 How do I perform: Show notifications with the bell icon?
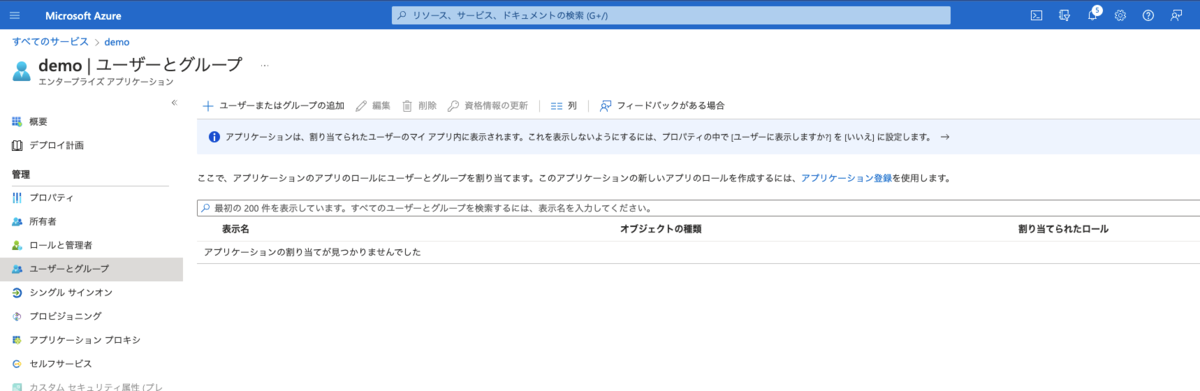(x=1093, y=15)
